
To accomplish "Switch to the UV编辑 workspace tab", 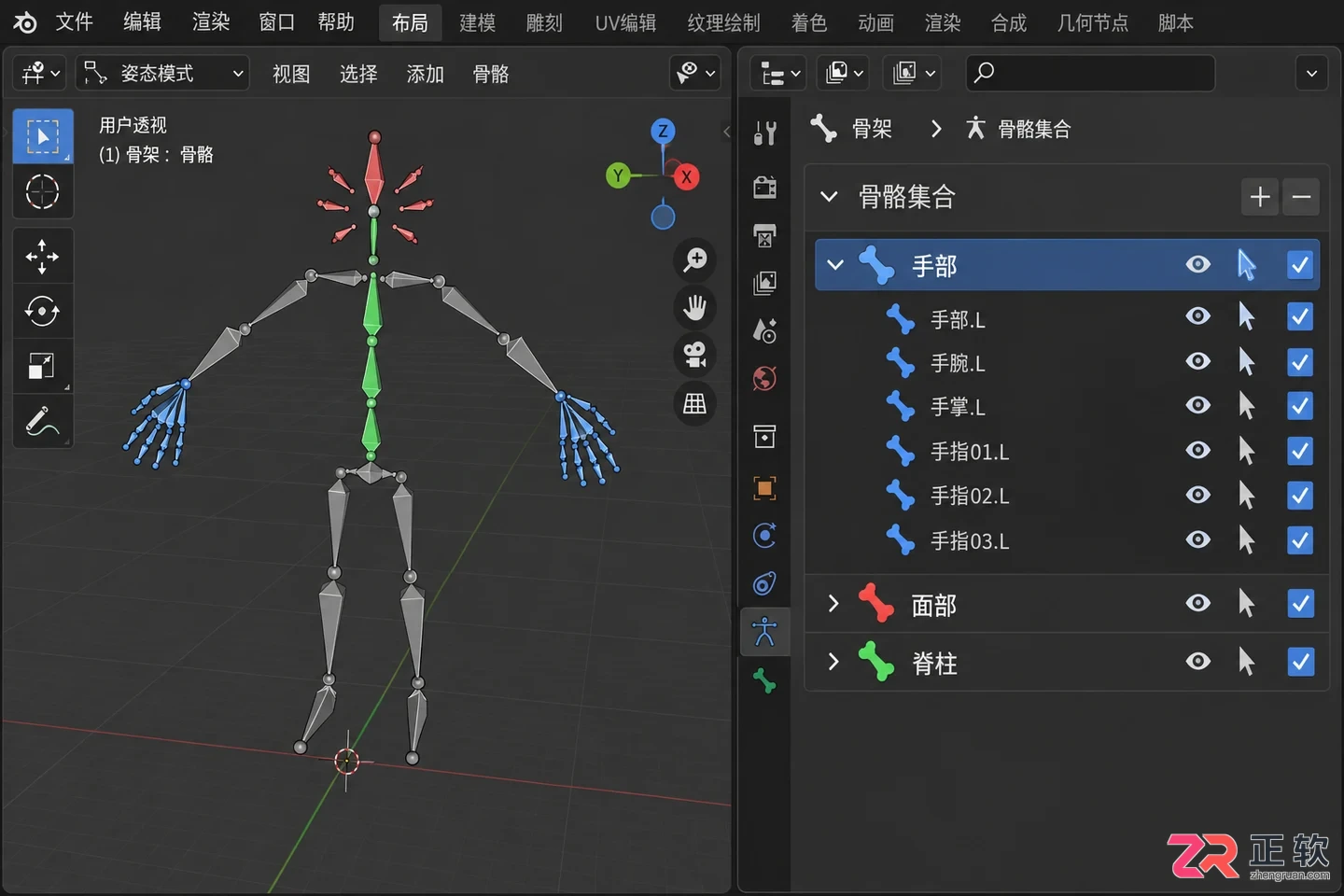I will [x=625, y=22].
